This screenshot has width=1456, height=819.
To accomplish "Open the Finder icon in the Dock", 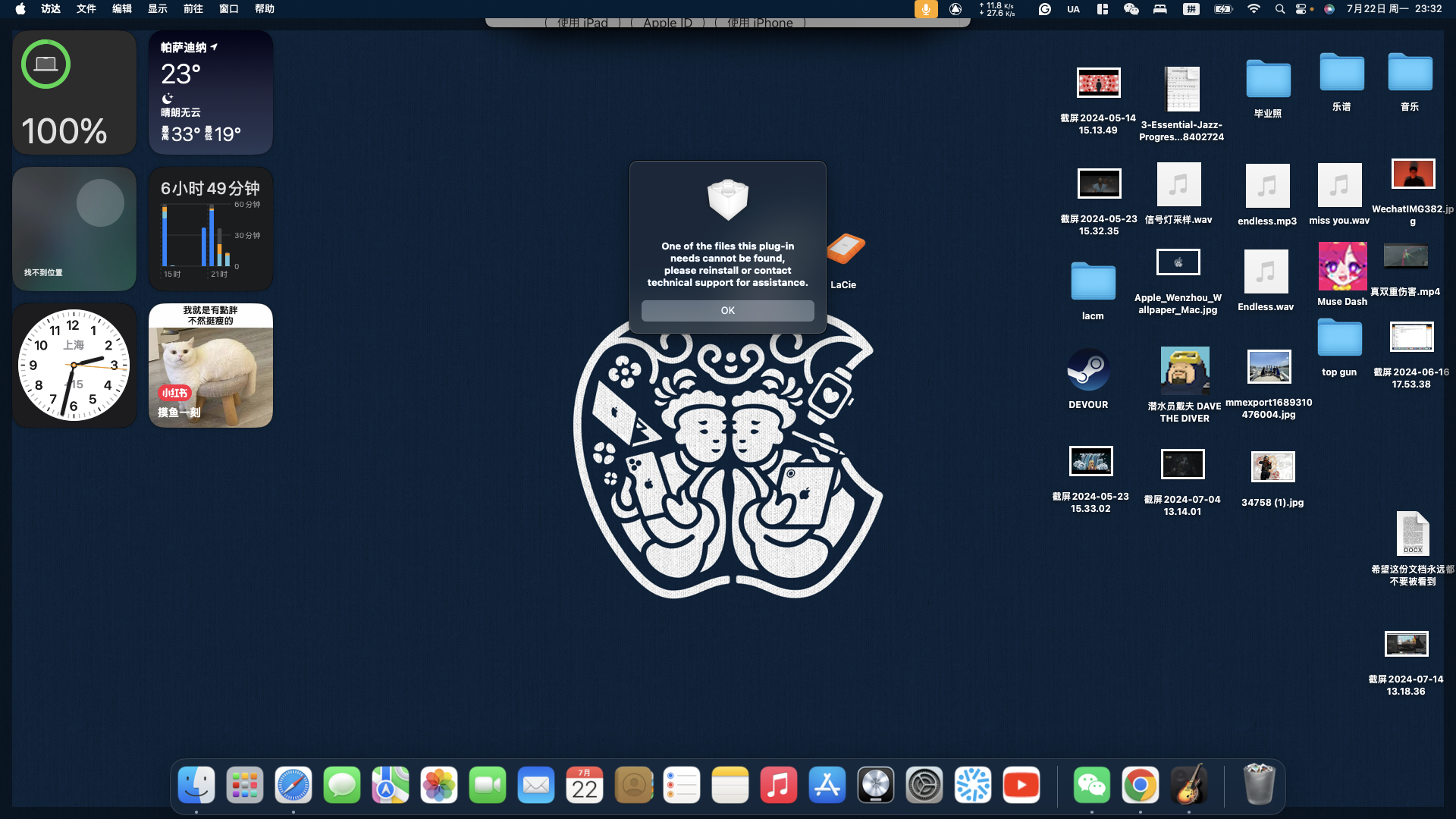I will 196,785.
